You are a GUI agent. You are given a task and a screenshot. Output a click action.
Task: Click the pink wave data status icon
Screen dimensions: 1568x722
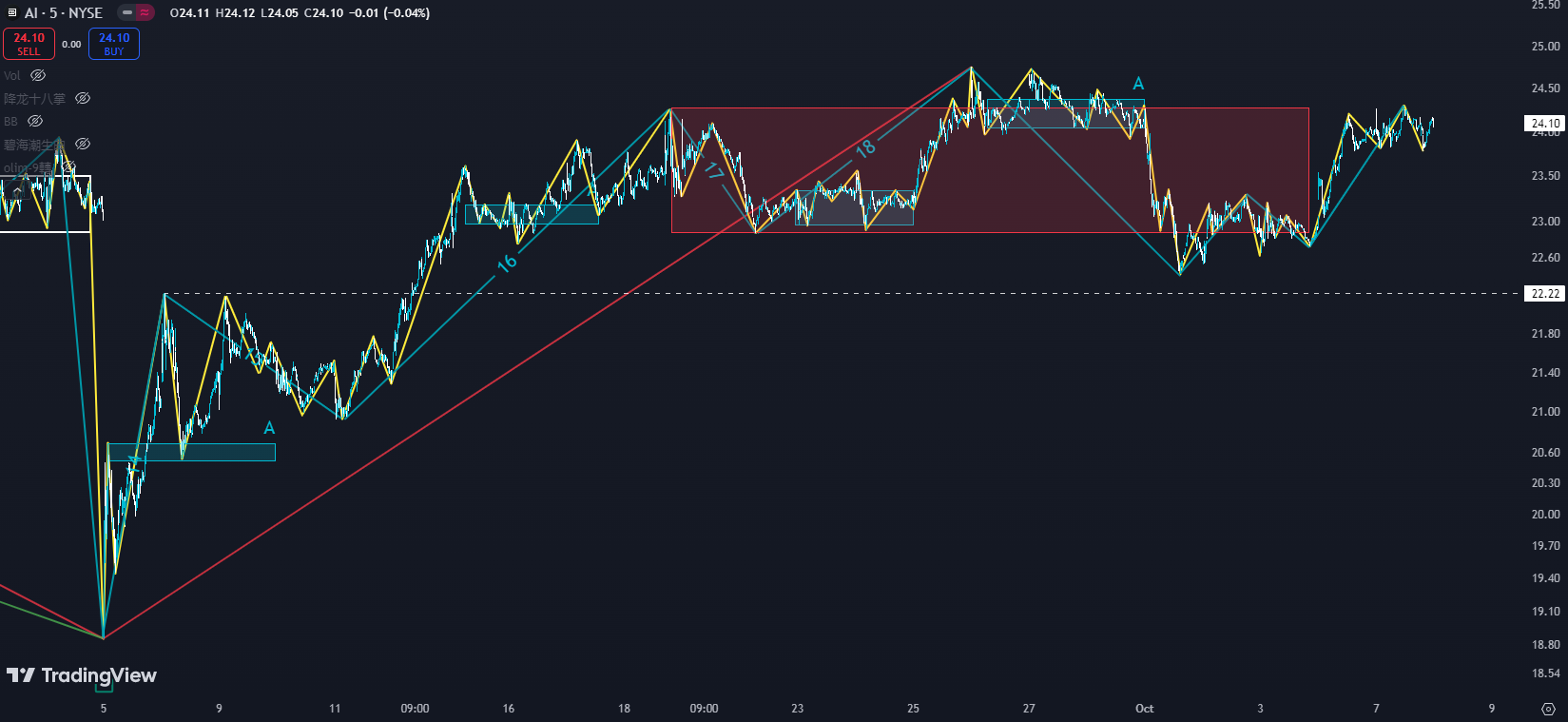click(x=145, y=13)
